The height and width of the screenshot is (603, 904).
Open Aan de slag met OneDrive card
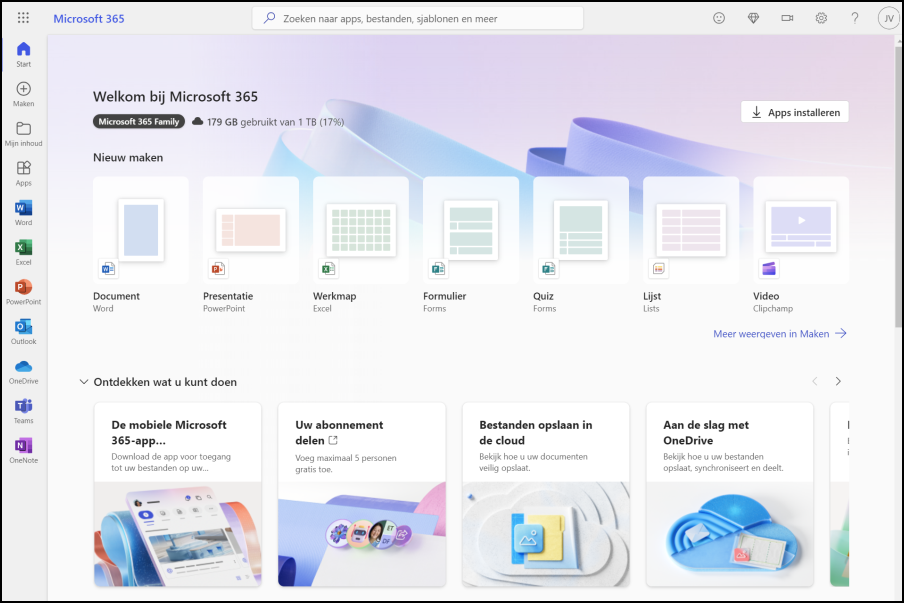pyautogui.click(x=730, y=495)
